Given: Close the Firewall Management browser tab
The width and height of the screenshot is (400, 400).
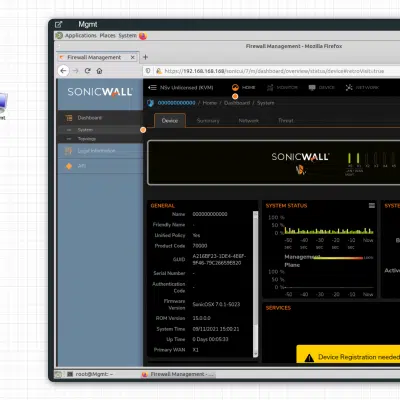Looking at the screenshot, I should coord(133,57).
